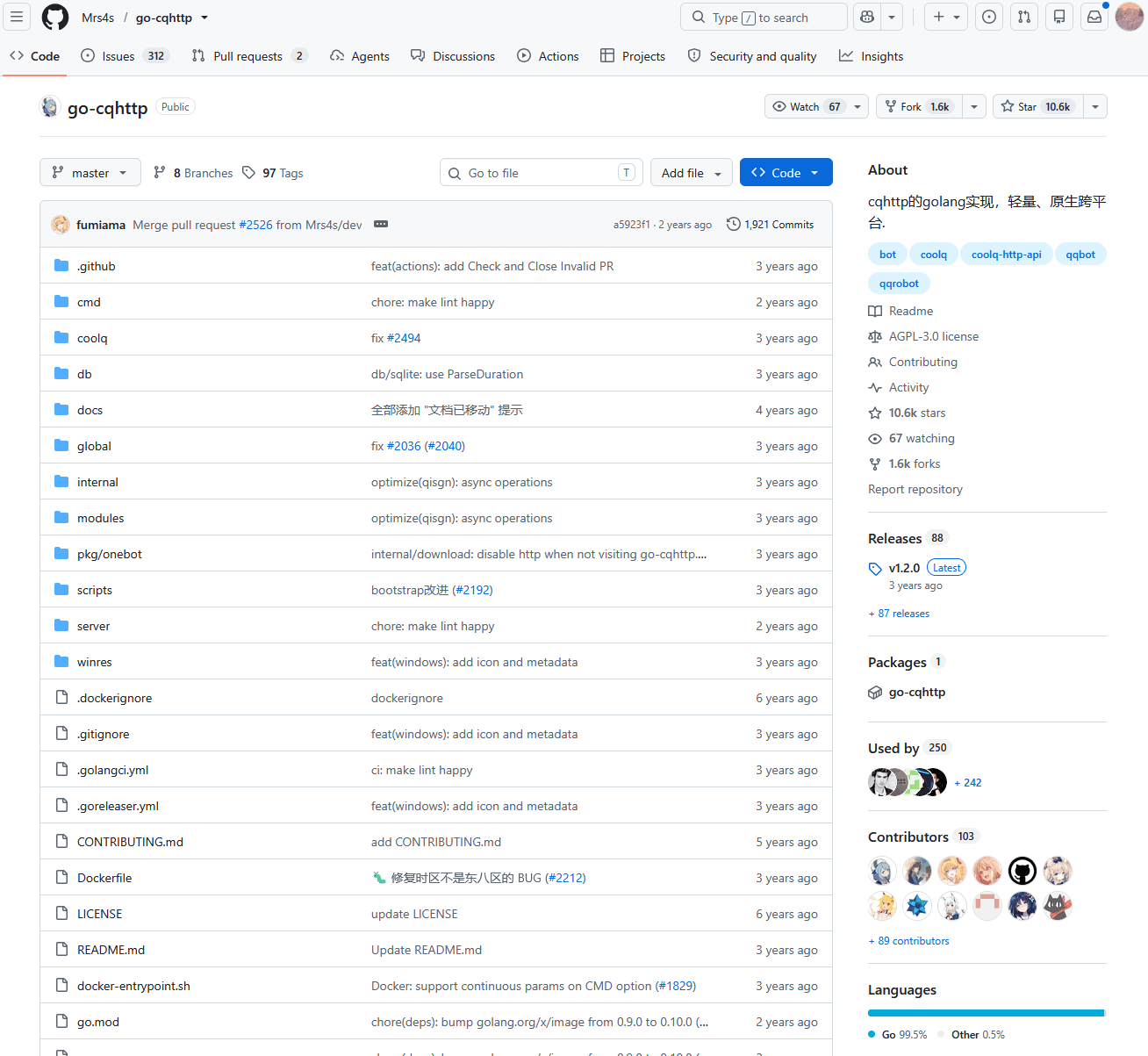Open the fumiama author avatar

tap(61, 225)
